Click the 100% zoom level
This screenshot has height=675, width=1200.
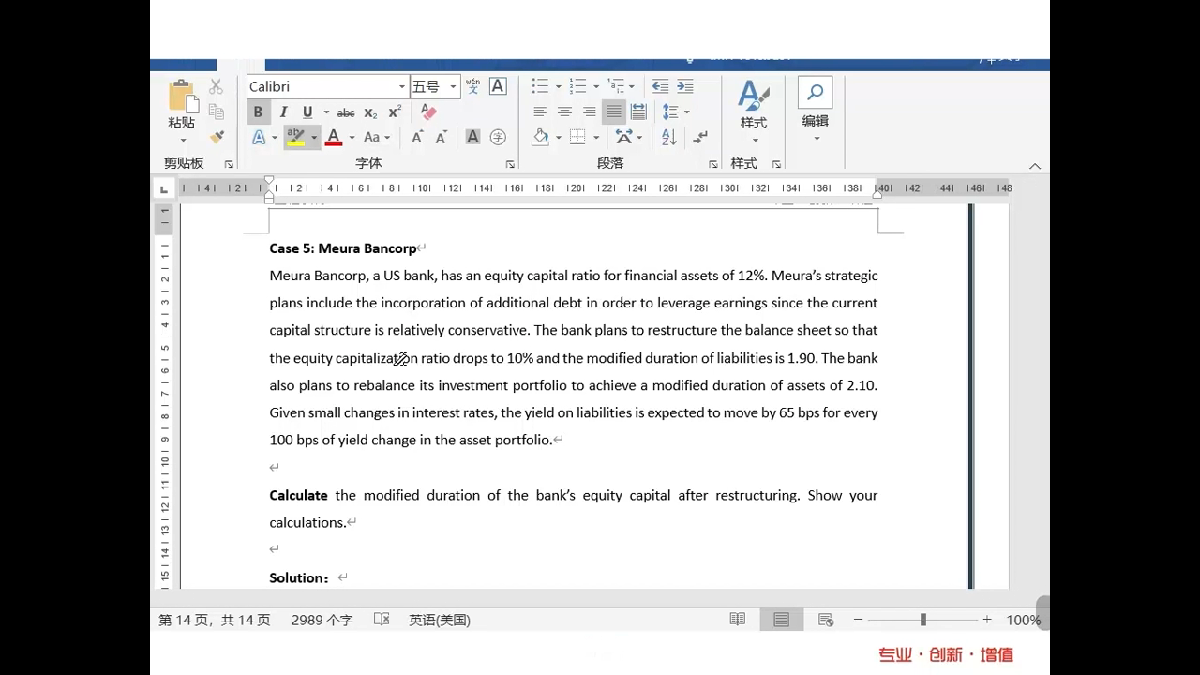tap(1023, 620)
